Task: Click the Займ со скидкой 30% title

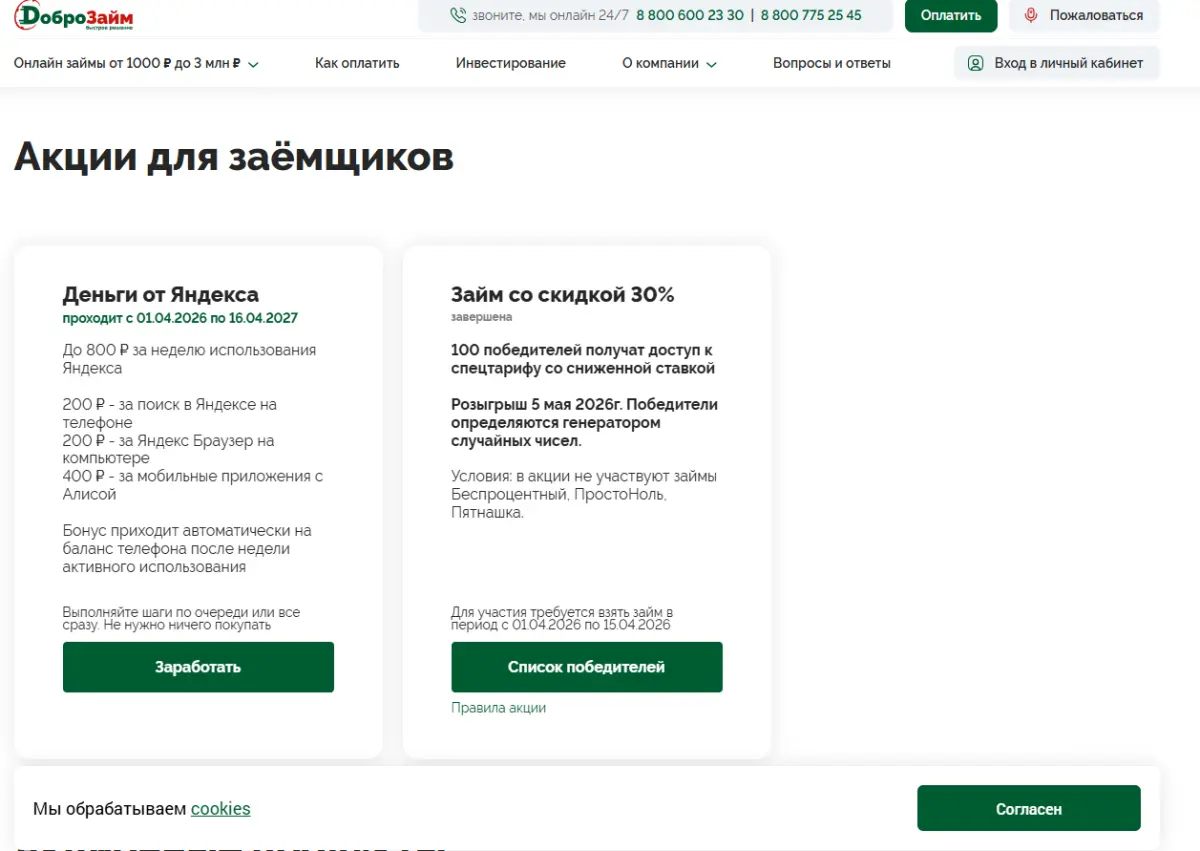Action: click(563, 295)
